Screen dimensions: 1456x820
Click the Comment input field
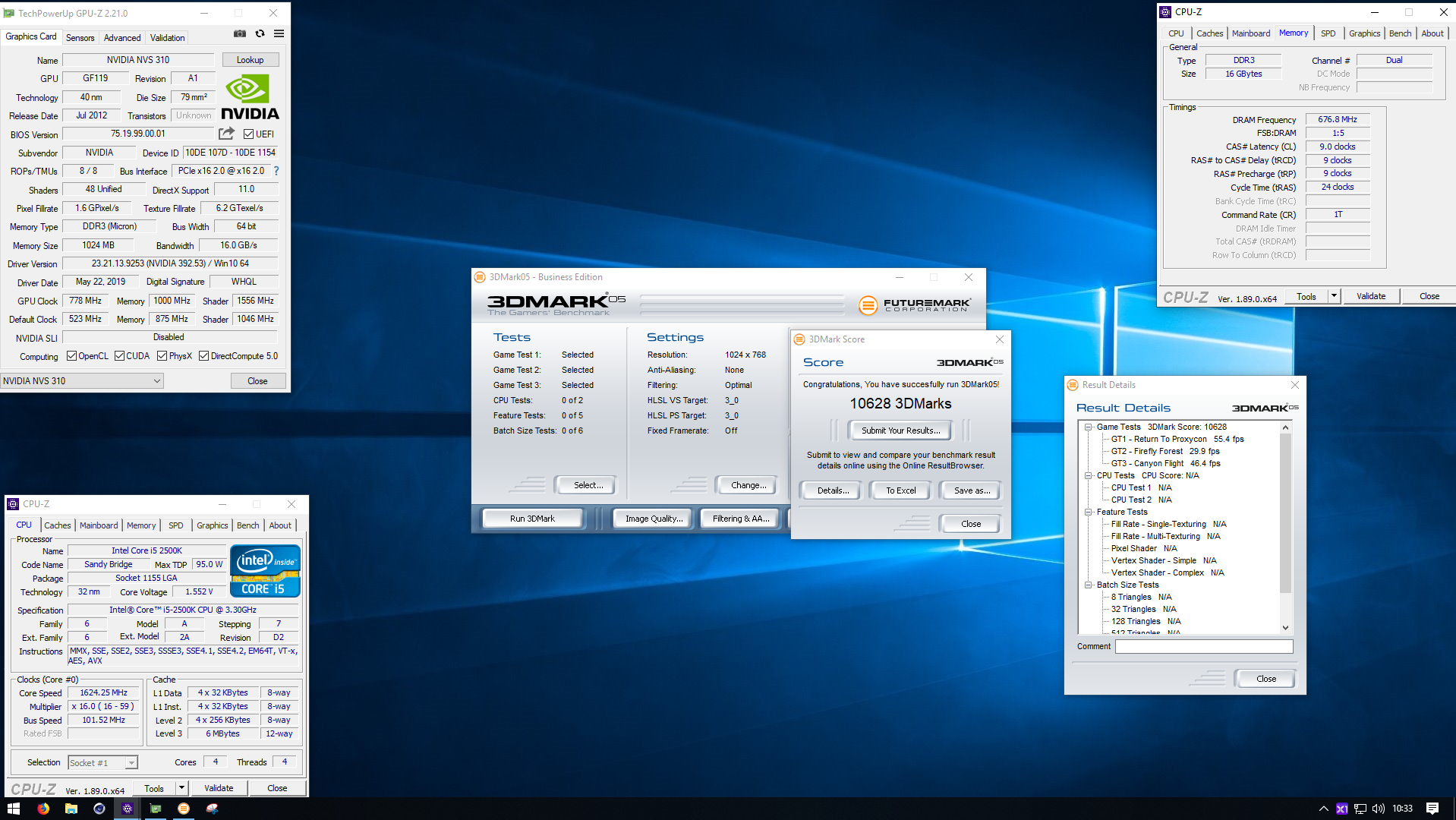pyautogui.click(x=1203, y=647)
